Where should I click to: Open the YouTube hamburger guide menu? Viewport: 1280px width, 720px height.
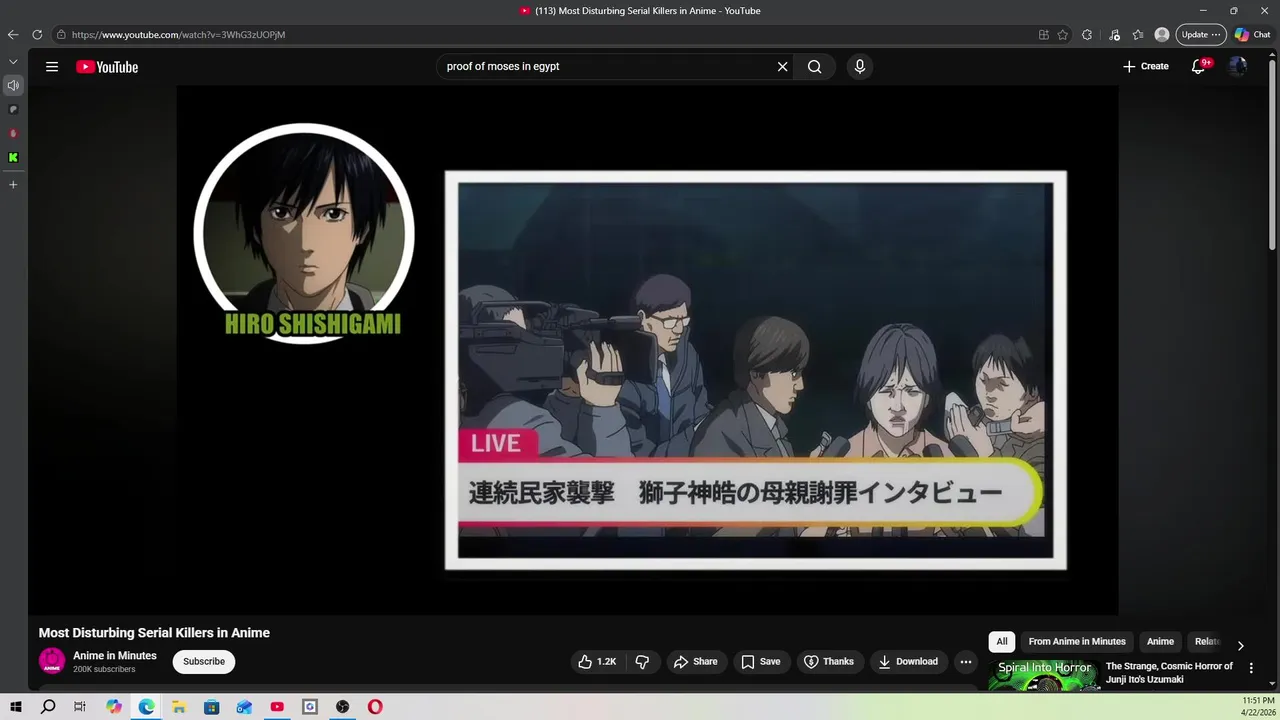[52, 67]
